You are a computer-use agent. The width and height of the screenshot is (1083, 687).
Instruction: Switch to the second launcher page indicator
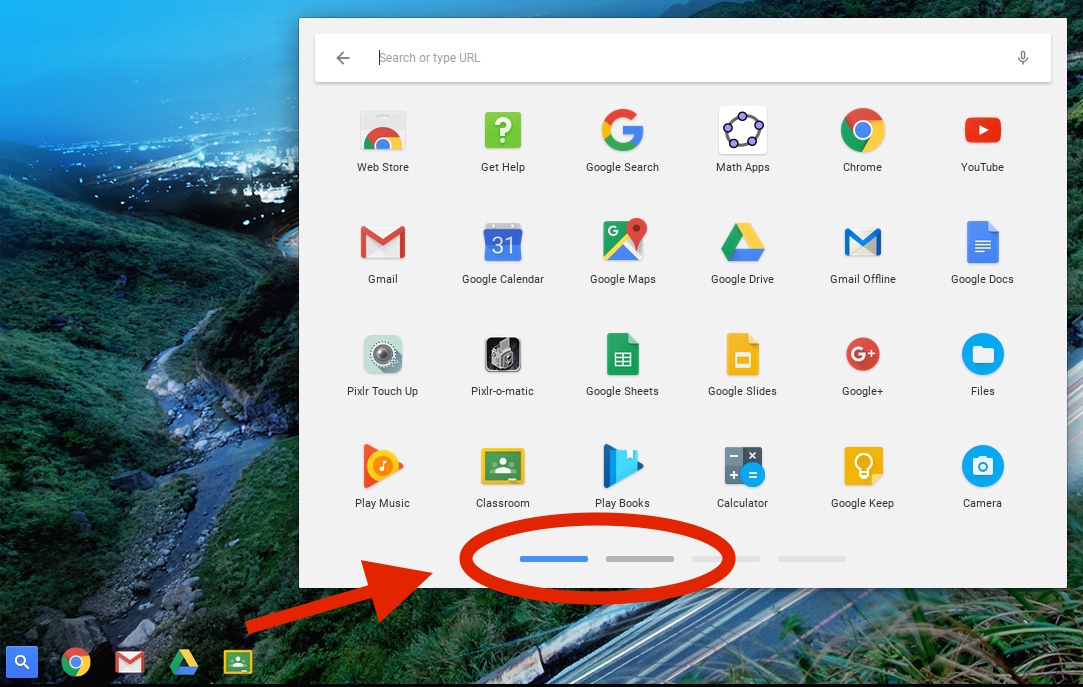[640, 559]
